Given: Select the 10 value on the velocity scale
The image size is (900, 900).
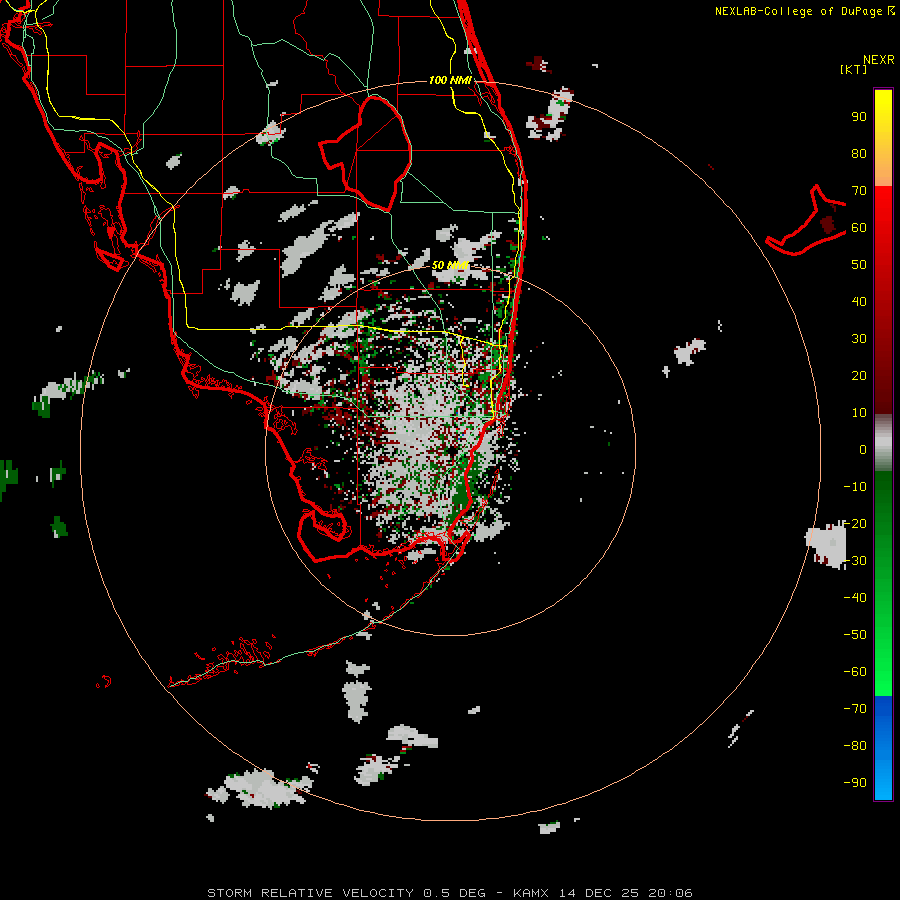Looking at the screenshot, I should (x=859, y=413).
